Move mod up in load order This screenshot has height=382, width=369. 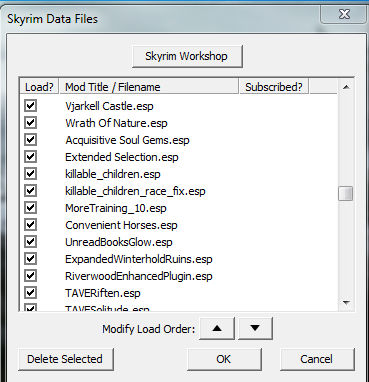tap(217, 328)
